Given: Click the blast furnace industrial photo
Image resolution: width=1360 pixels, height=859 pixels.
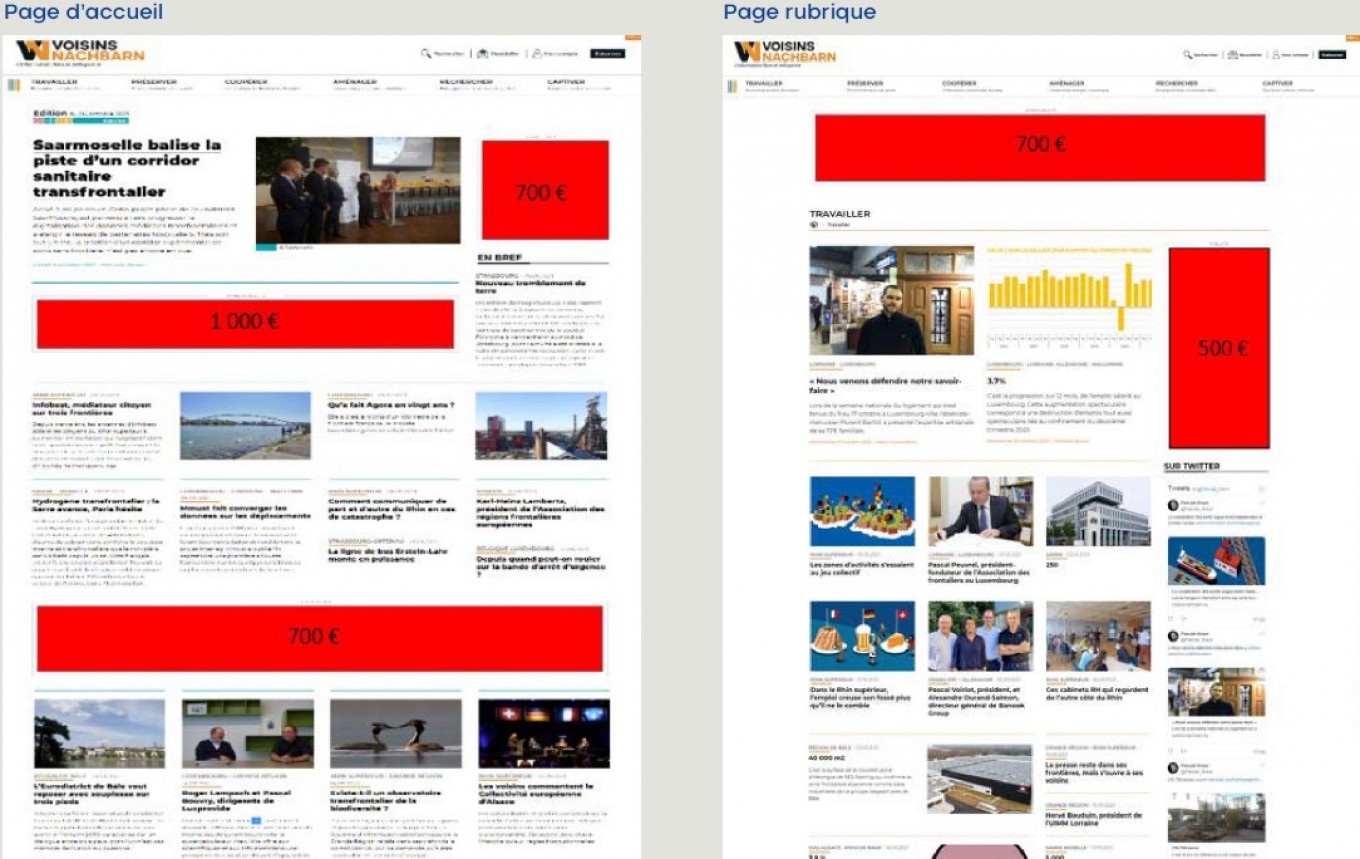Looking at the screenshot, I should click(x=541, y=425).
